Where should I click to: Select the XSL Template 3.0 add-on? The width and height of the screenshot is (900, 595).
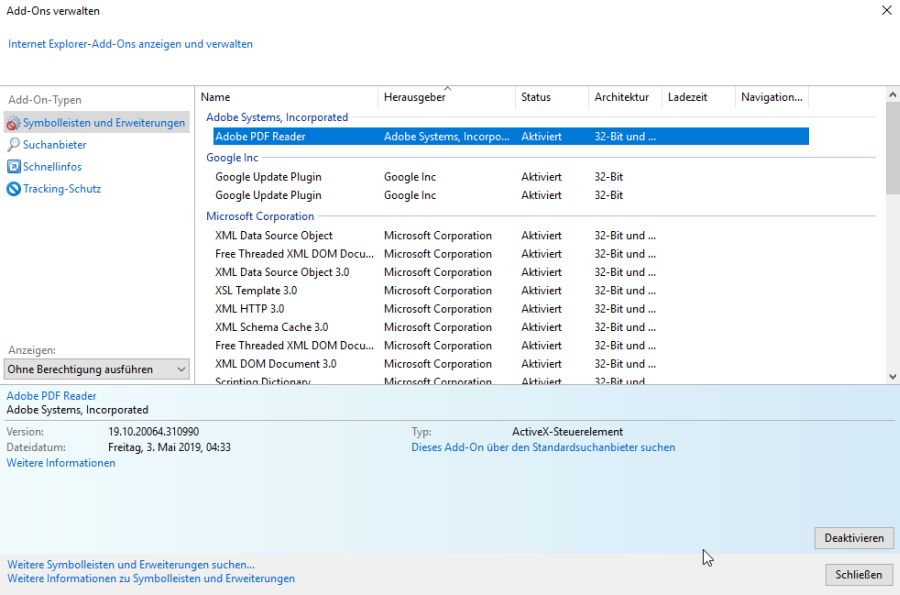[511, 290]
